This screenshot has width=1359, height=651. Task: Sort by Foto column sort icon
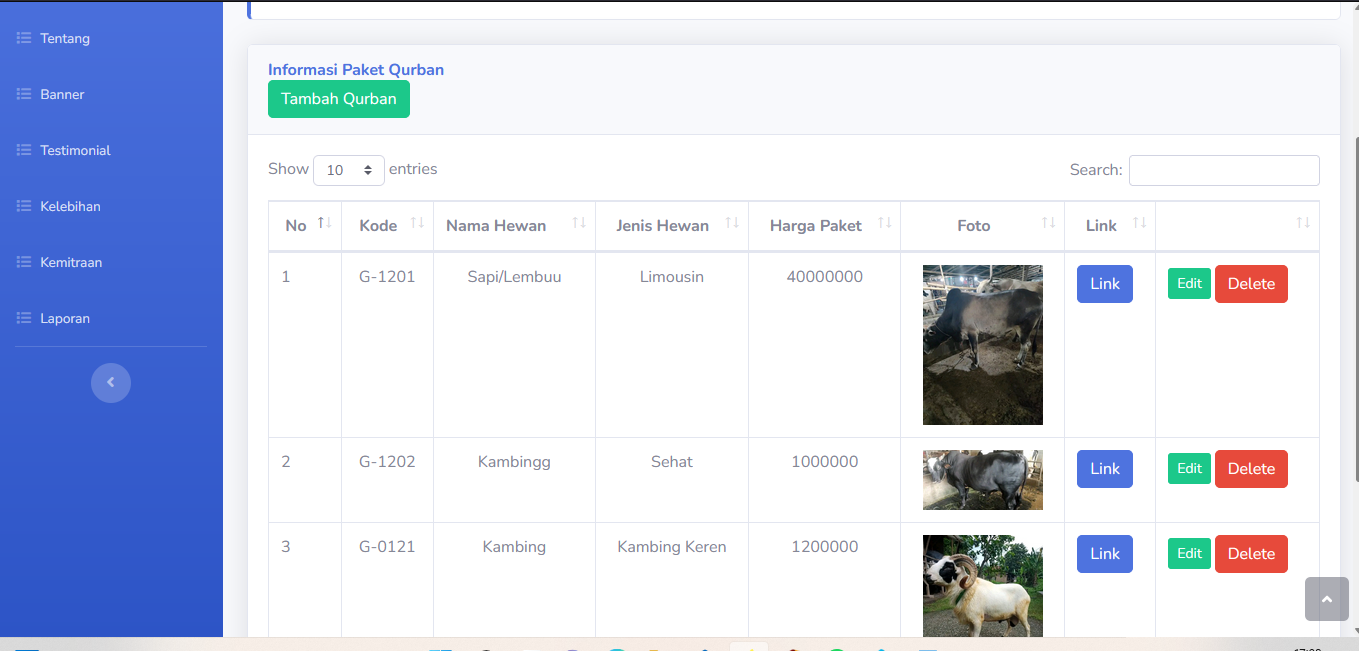(1048, 223)
